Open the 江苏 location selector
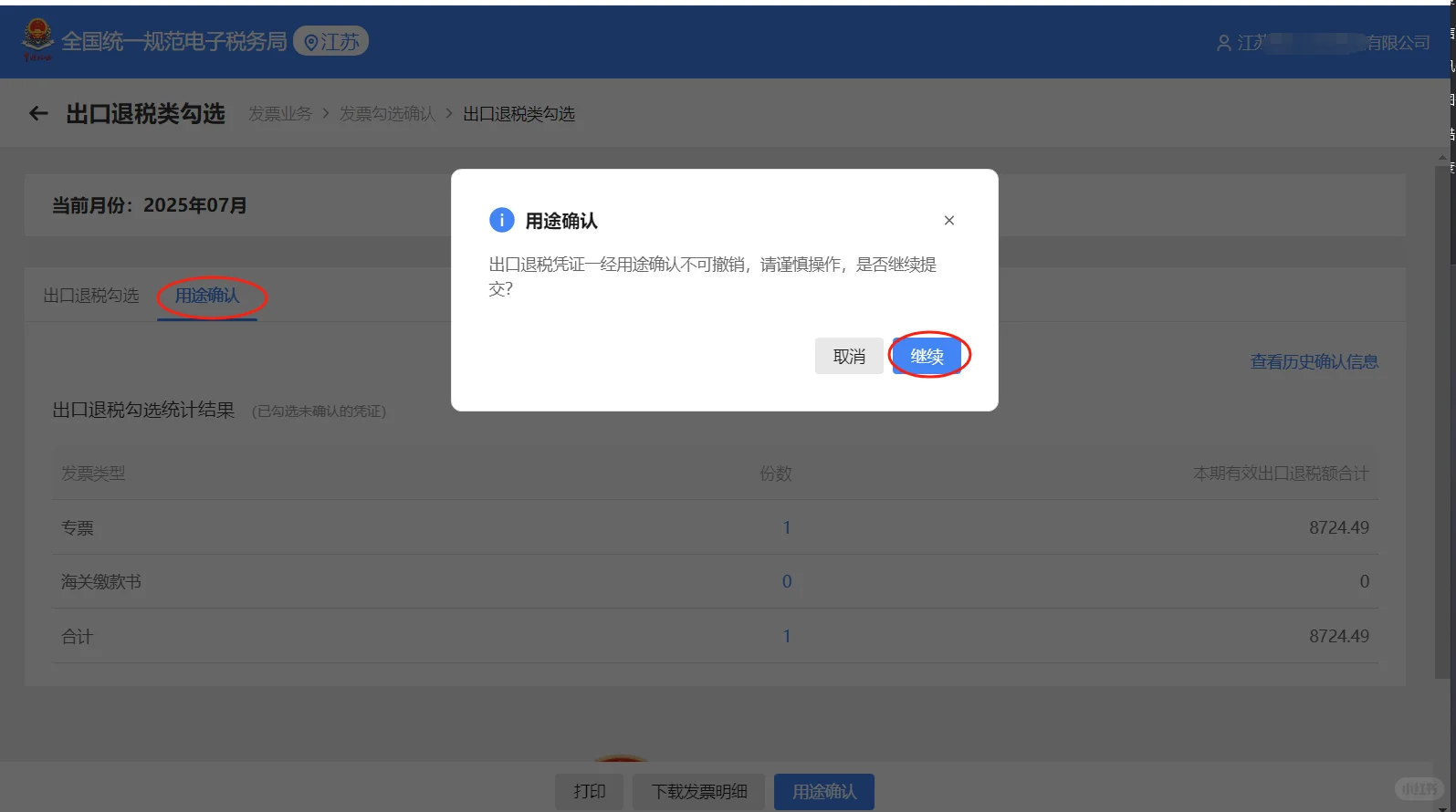 331,41
